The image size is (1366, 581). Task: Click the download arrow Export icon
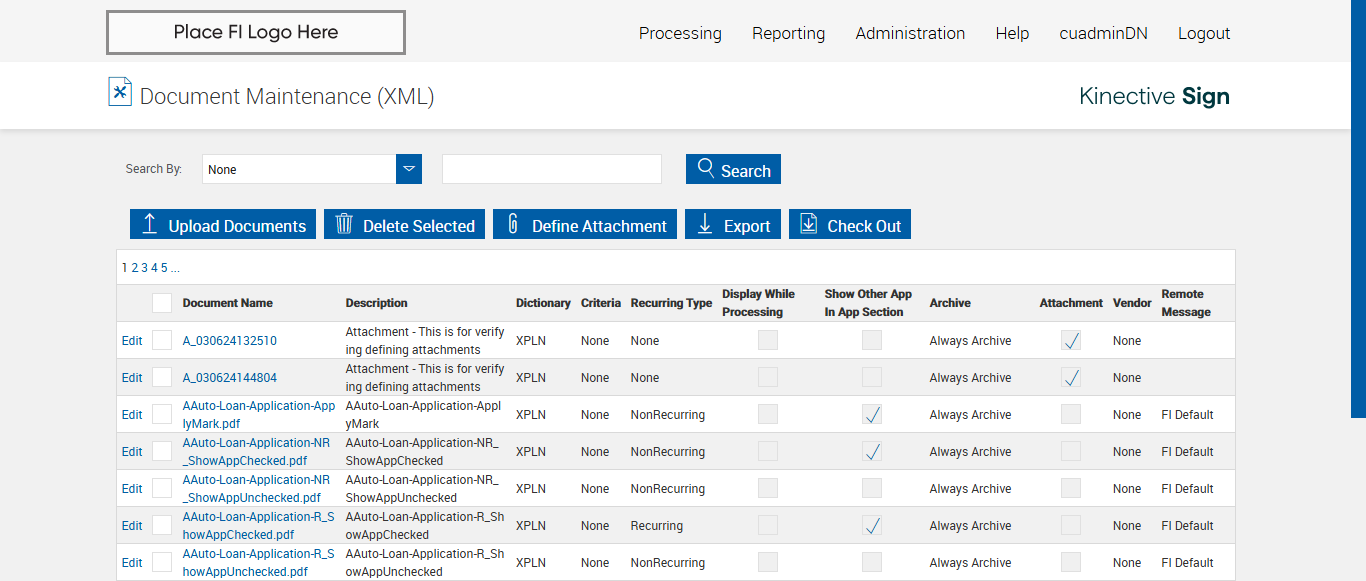704,224
